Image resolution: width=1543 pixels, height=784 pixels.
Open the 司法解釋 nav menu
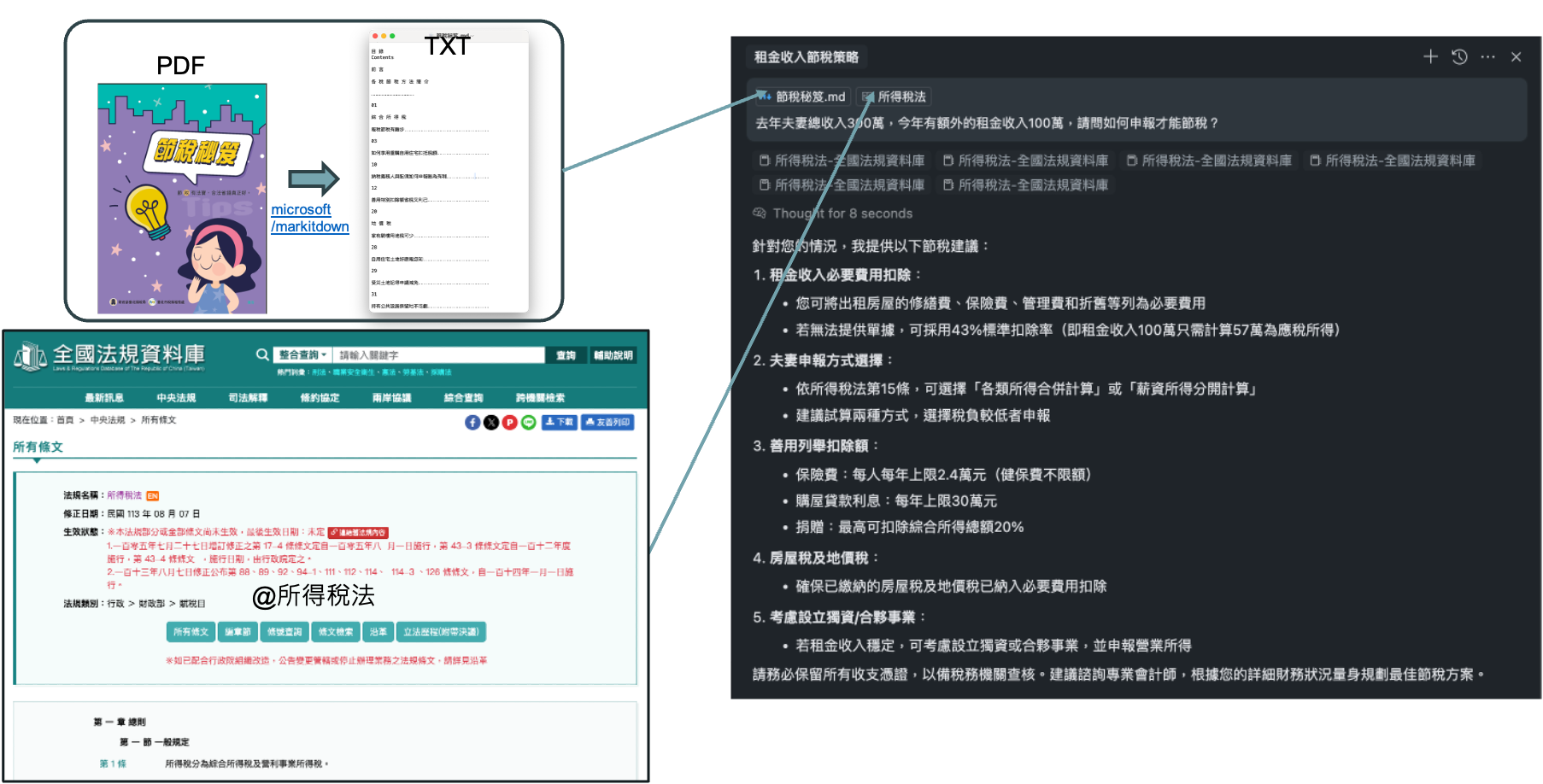[248, 398]
